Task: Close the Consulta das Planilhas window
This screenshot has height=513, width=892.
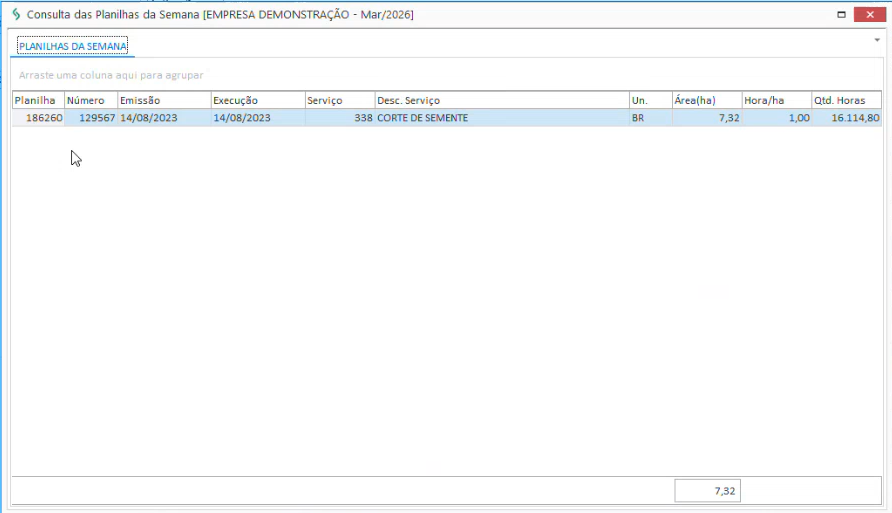Action: (x=869, y=15)
